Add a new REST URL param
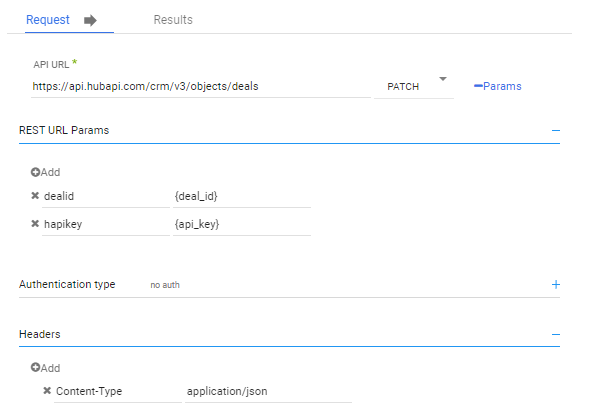 tap(45, 172)
